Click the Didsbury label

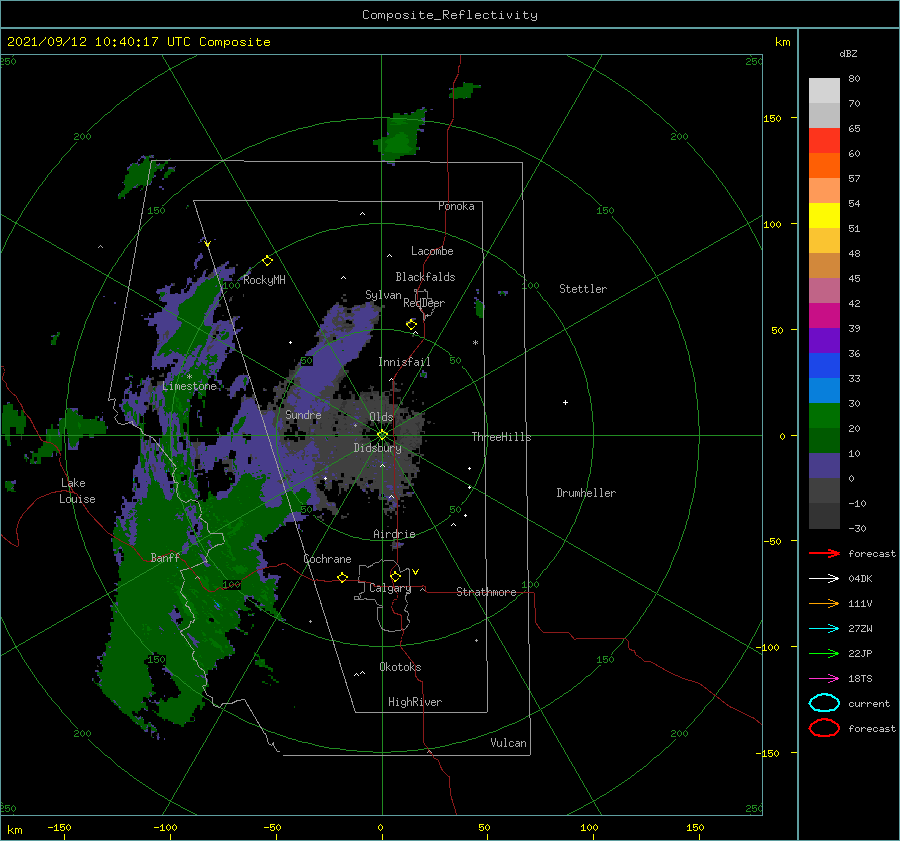[x=377, y=448]
